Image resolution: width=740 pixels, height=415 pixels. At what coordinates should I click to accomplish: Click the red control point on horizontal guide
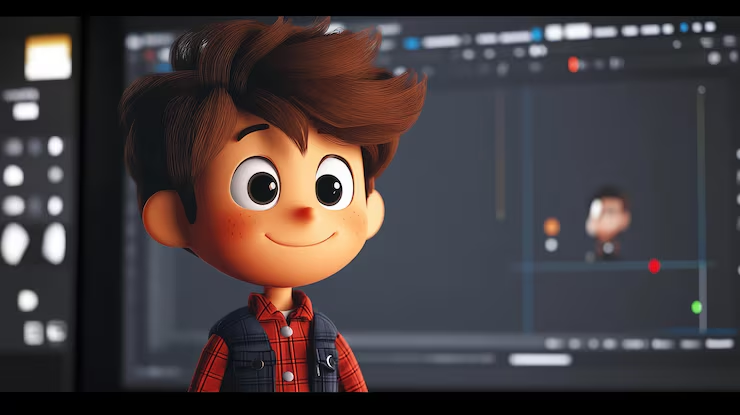(654, 266)
